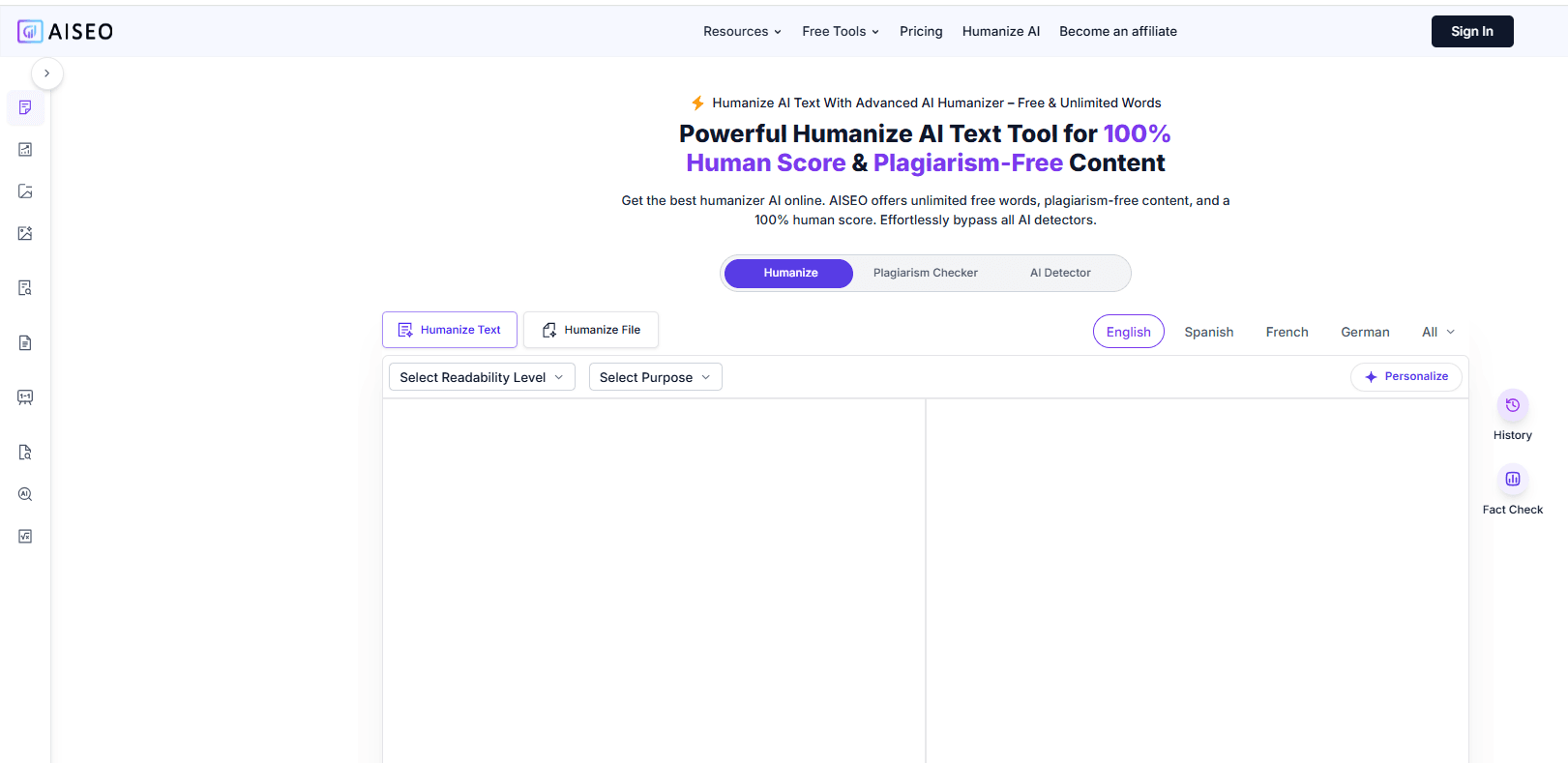
Task: Choose Spanish as the language
Action: click(1209, 332)
